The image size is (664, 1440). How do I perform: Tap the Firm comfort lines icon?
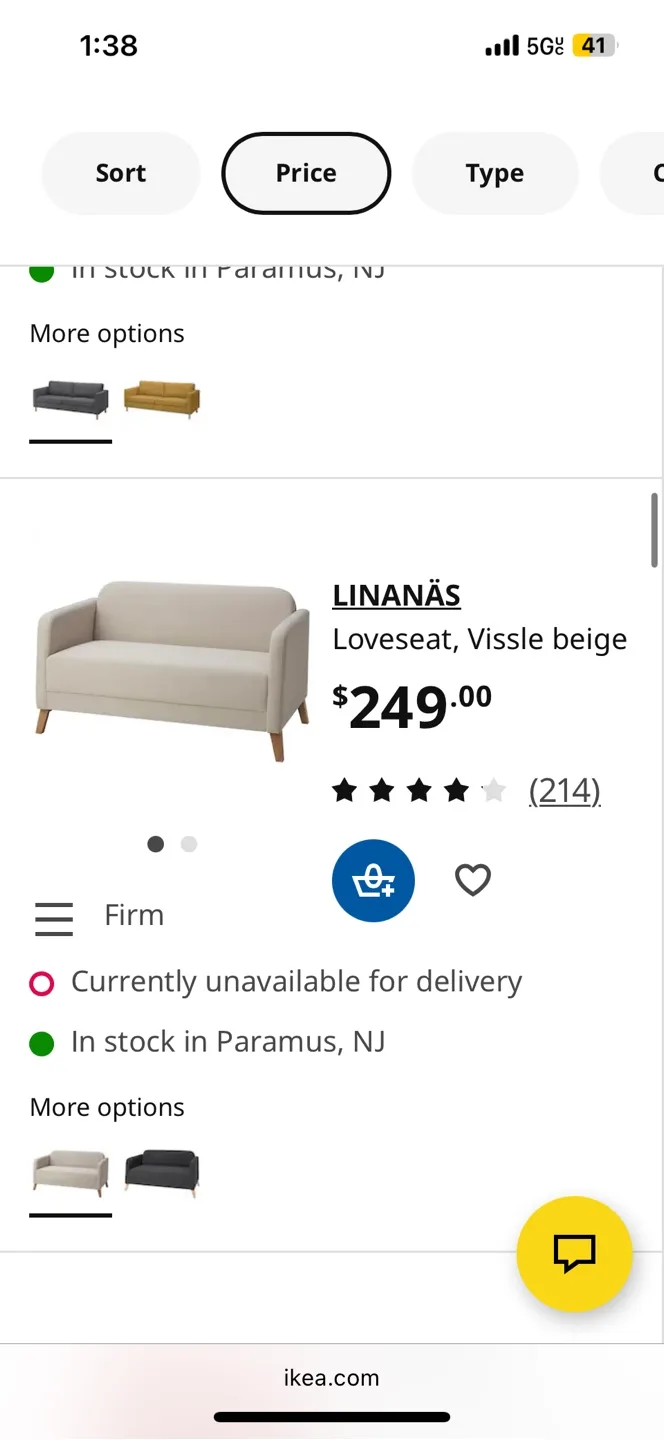[54, 917]
